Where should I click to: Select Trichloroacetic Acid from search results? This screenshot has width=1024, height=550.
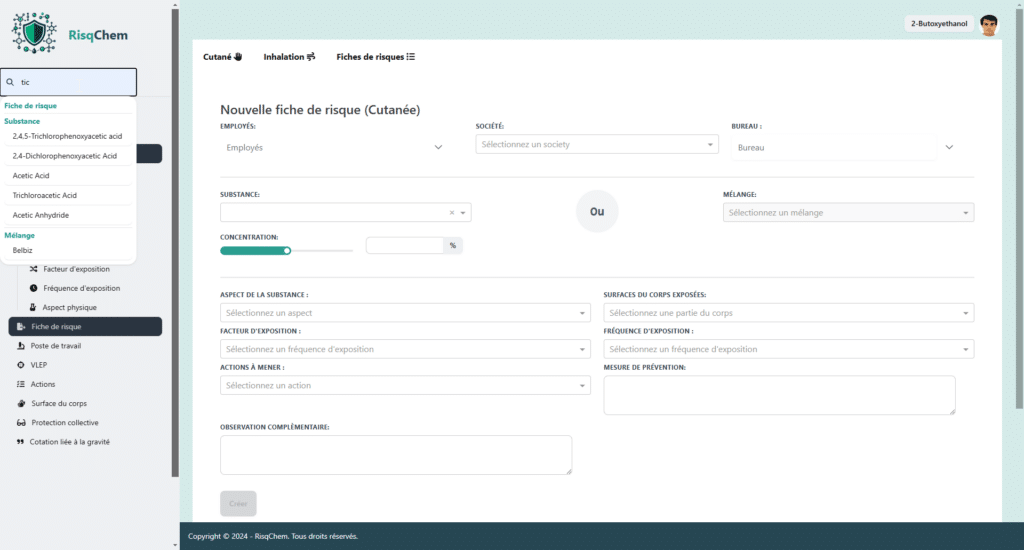click(45, 195)
